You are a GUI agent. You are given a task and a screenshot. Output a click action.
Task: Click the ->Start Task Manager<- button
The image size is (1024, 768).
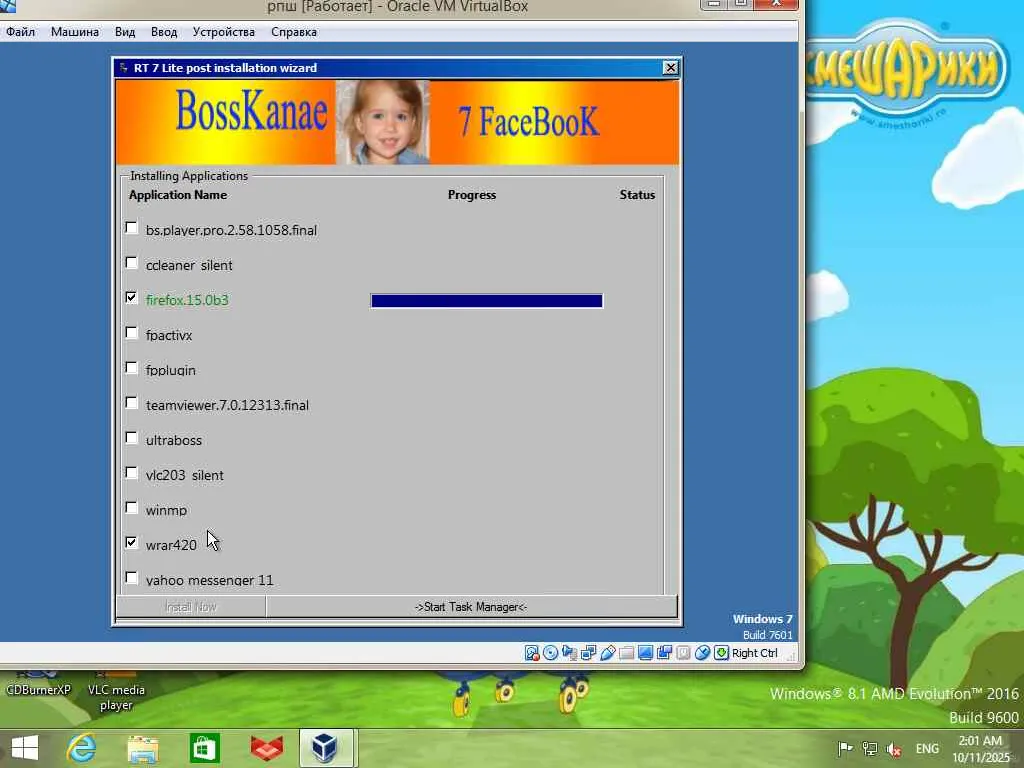tap(471, 607)
